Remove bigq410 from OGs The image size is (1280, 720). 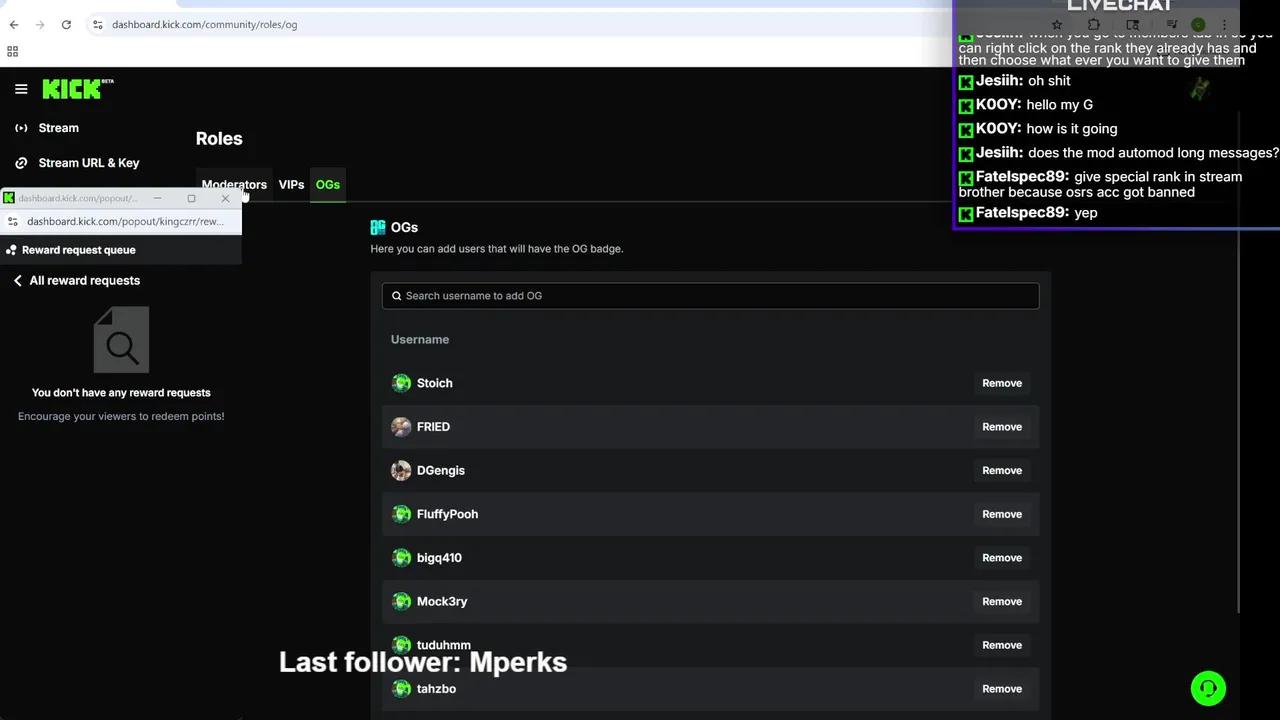(1002, 558)
